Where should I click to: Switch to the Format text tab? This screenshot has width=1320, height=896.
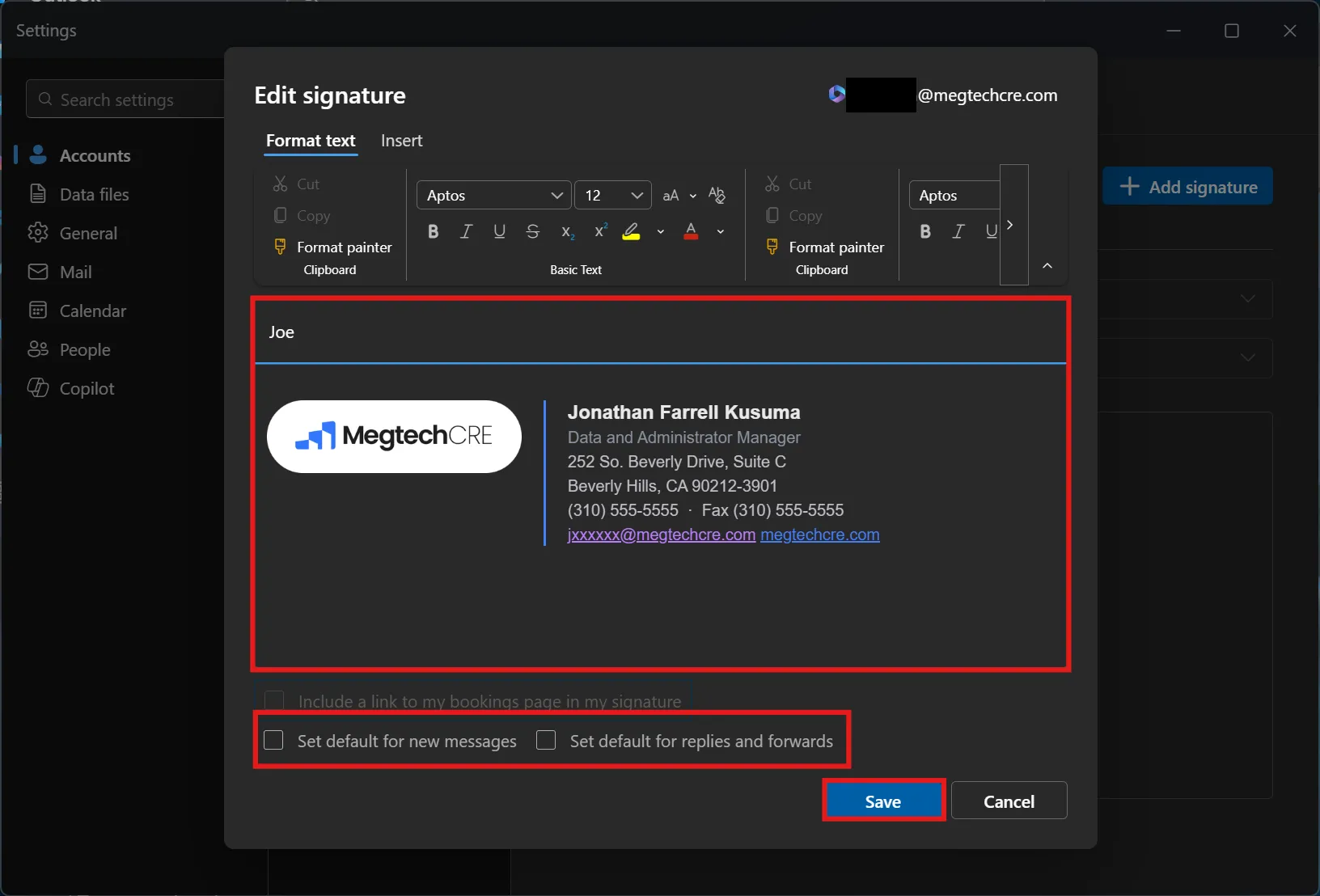point(311,141)
